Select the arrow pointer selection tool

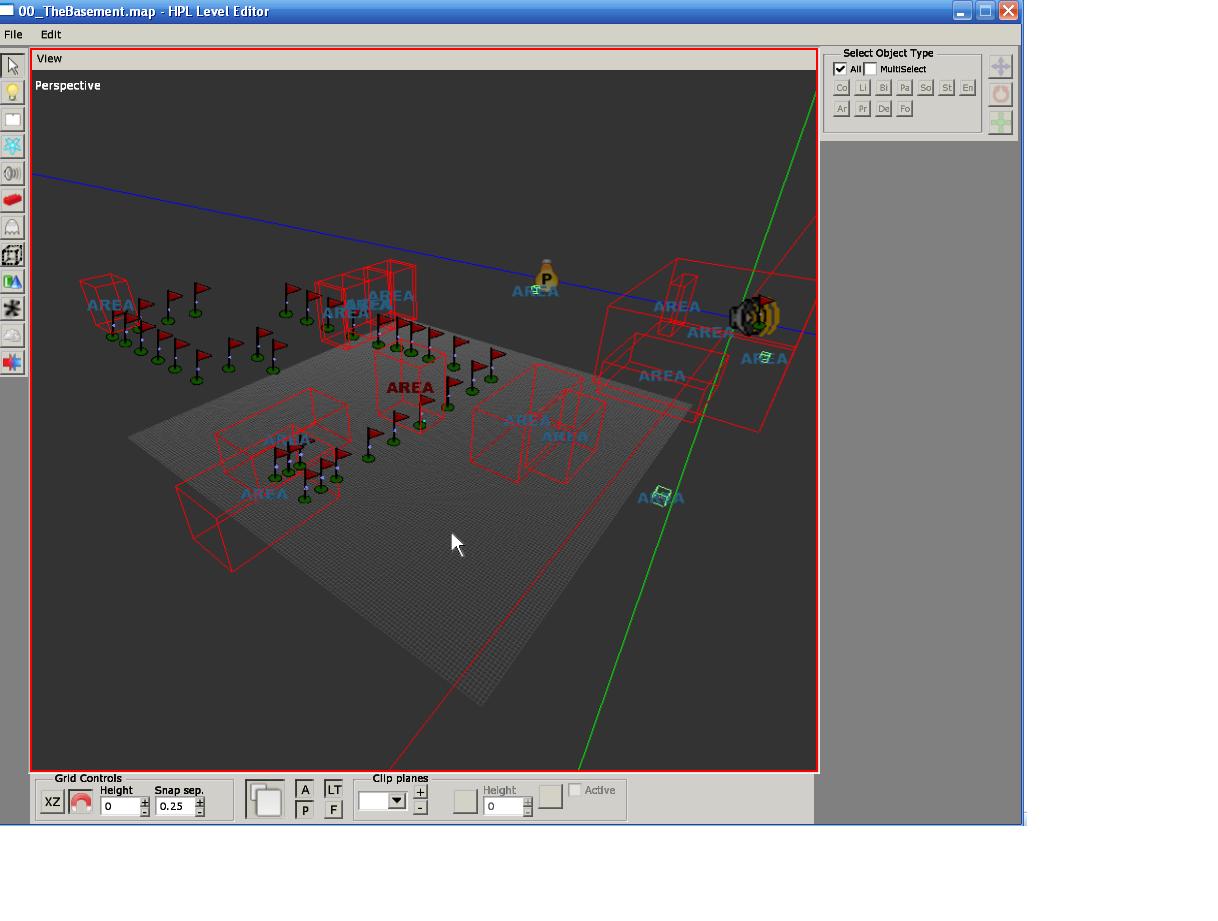(12, 66)
